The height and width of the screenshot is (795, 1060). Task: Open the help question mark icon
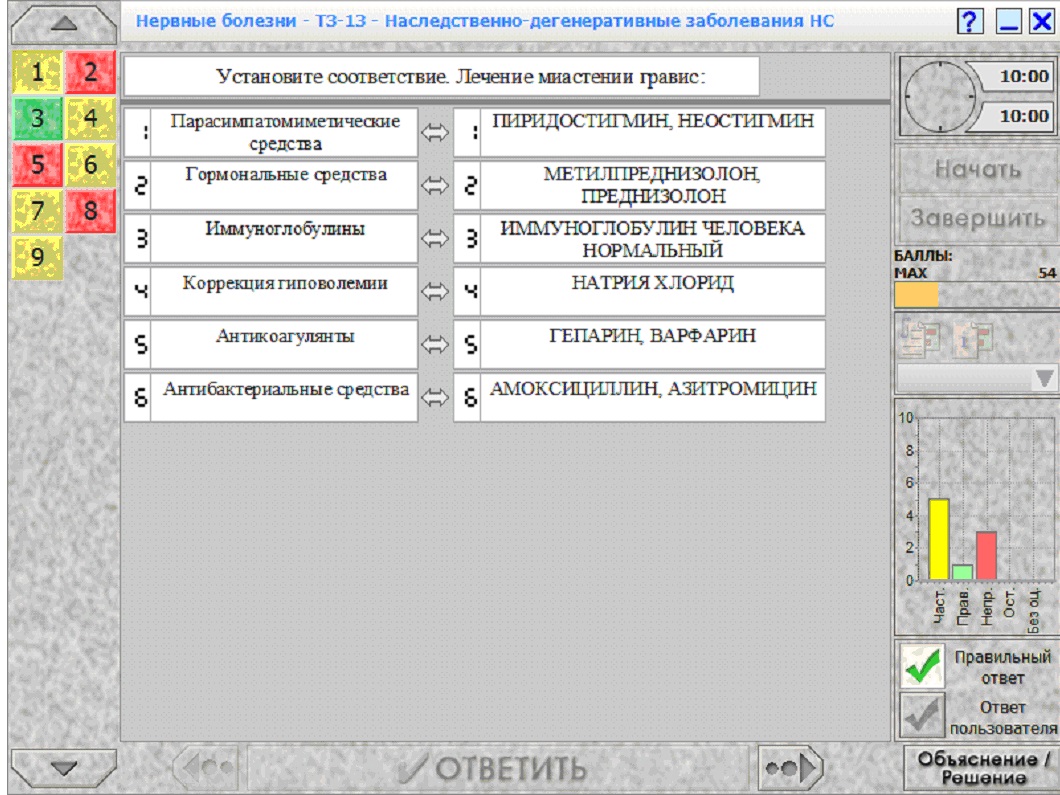pos(969,22)
